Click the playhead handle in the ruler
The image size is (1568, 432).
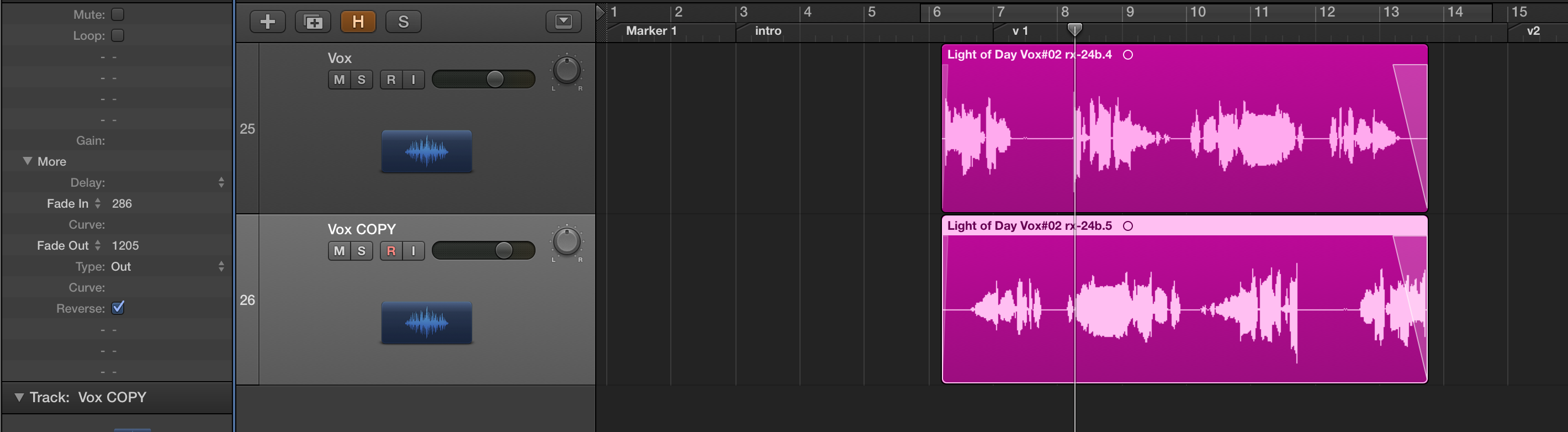1075,29
